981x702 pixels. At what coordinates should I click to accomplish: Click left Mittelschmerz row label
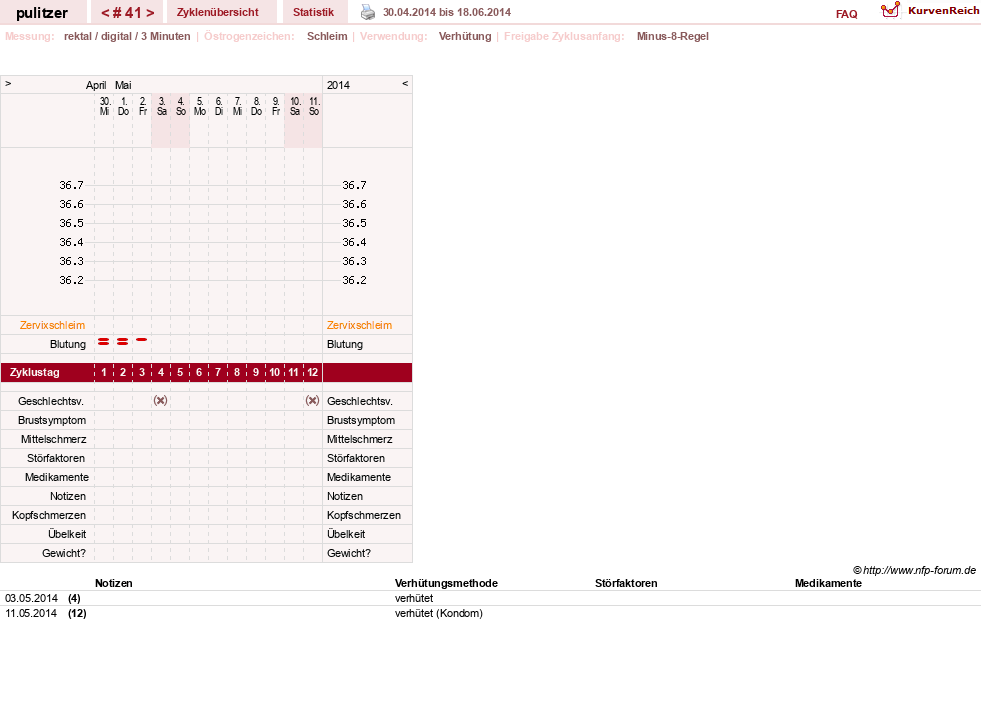(54, 439)
